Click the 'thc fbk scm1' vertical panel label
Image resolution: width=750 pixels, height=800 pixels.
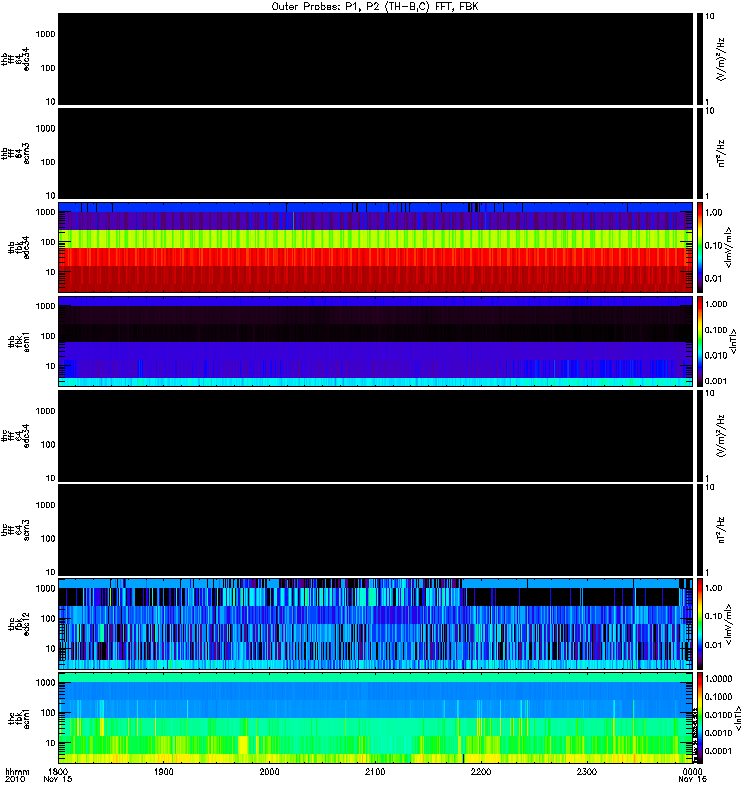pos(18,718)
